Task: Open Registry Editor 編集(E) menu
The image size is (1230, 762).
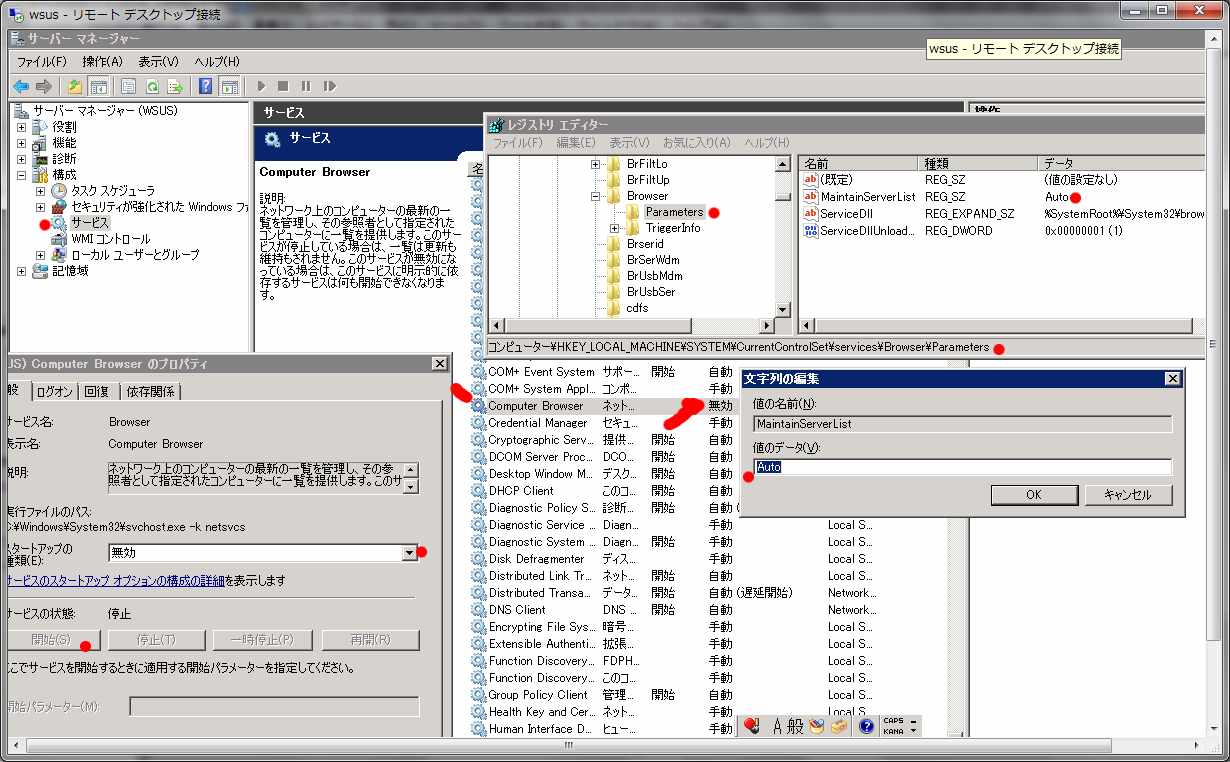Action: (x=576, y=143)
